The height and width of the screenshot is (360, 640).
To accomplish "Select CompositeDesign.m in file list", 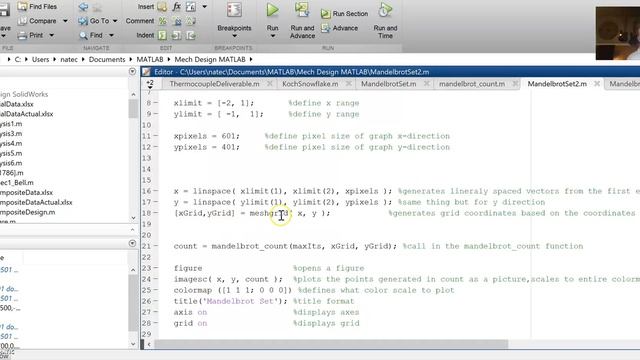I will (27, 212).
